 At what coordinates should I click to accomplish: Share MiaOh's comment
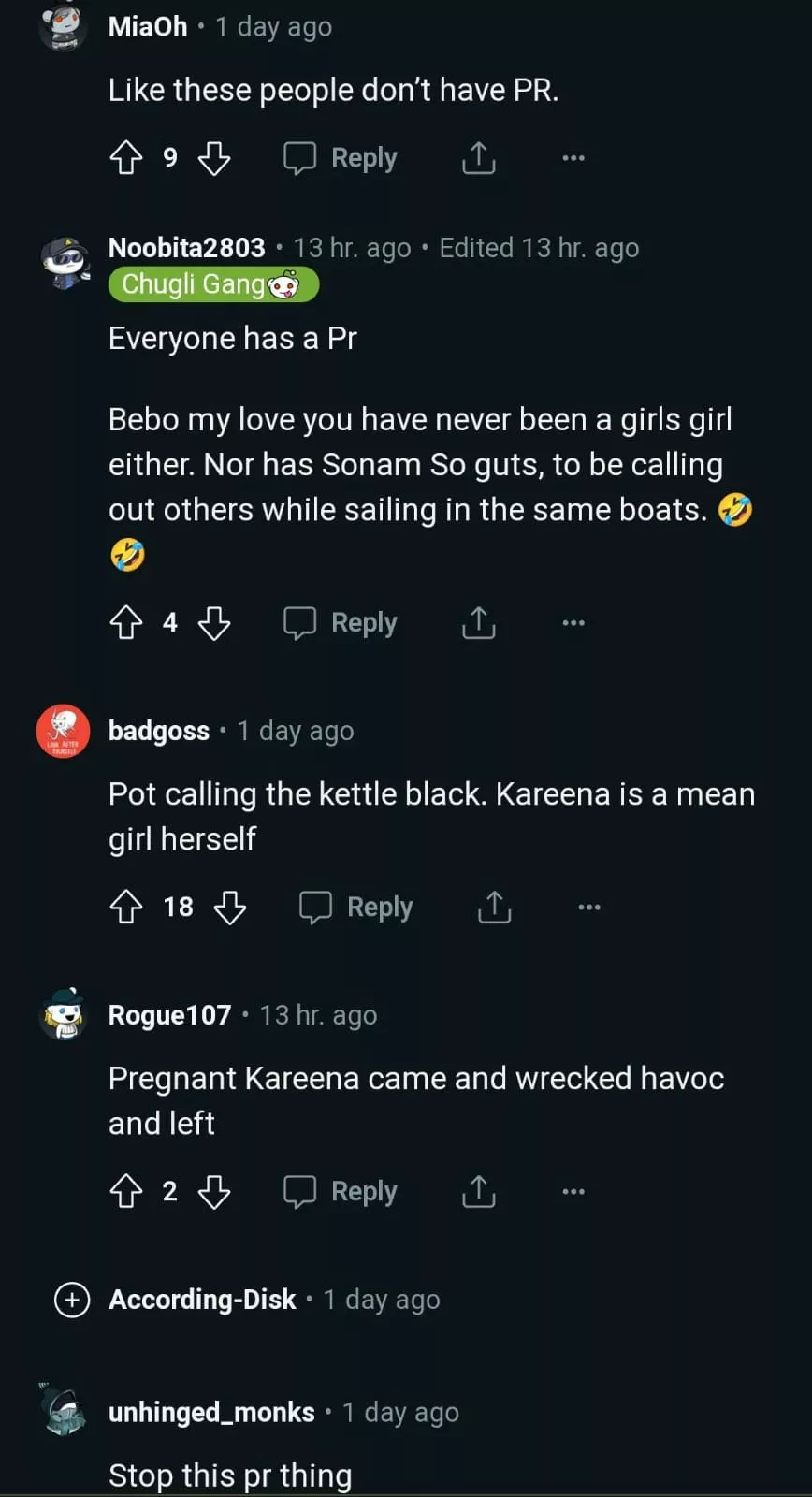click(478, 158)
